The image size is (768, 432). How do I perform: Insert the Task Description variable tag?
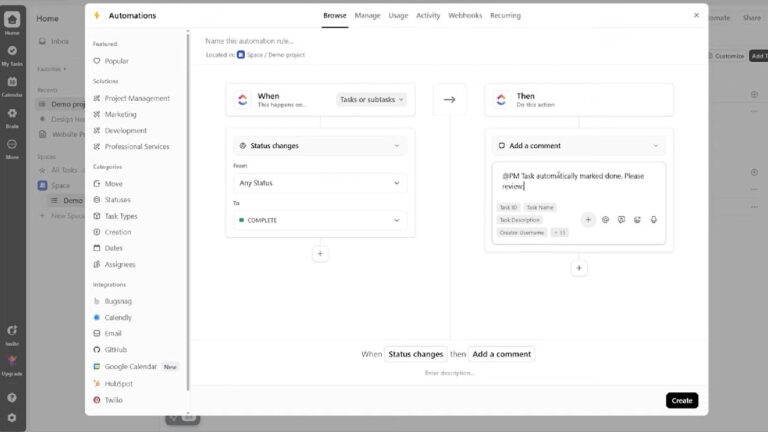(x=520, y=220)
